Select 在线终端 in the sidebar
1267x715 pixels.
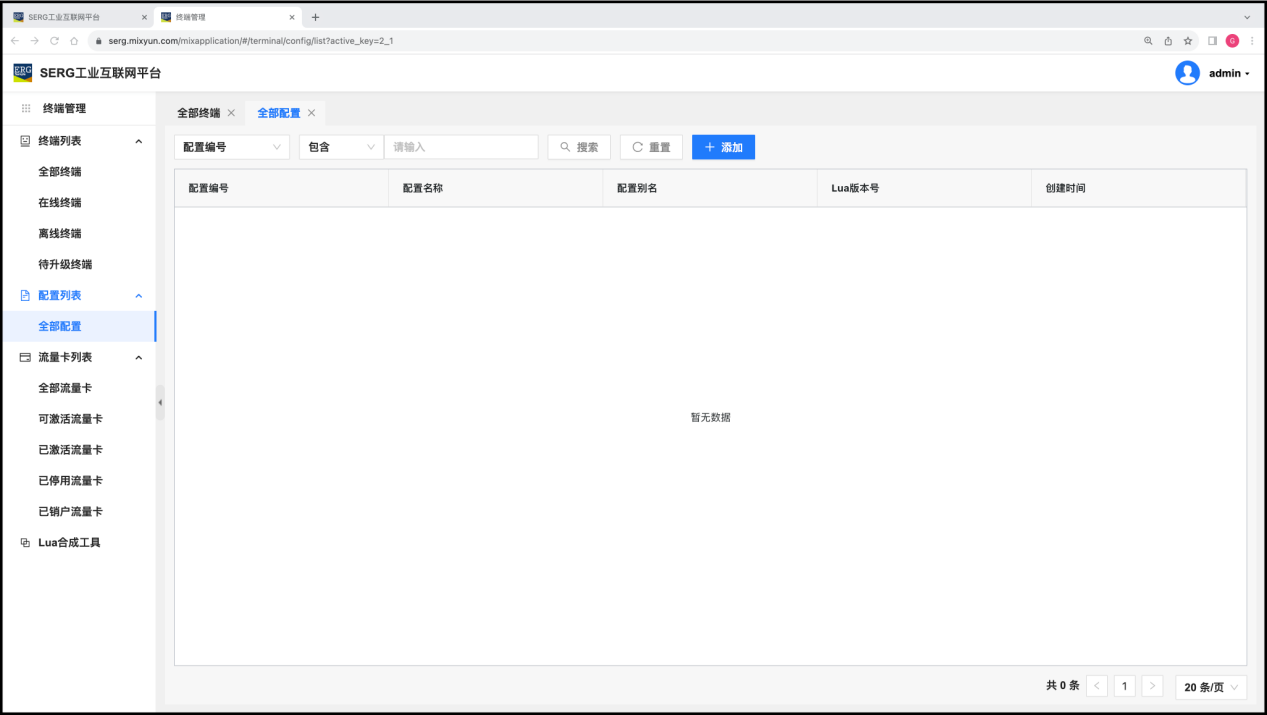(x=60, y=203)
